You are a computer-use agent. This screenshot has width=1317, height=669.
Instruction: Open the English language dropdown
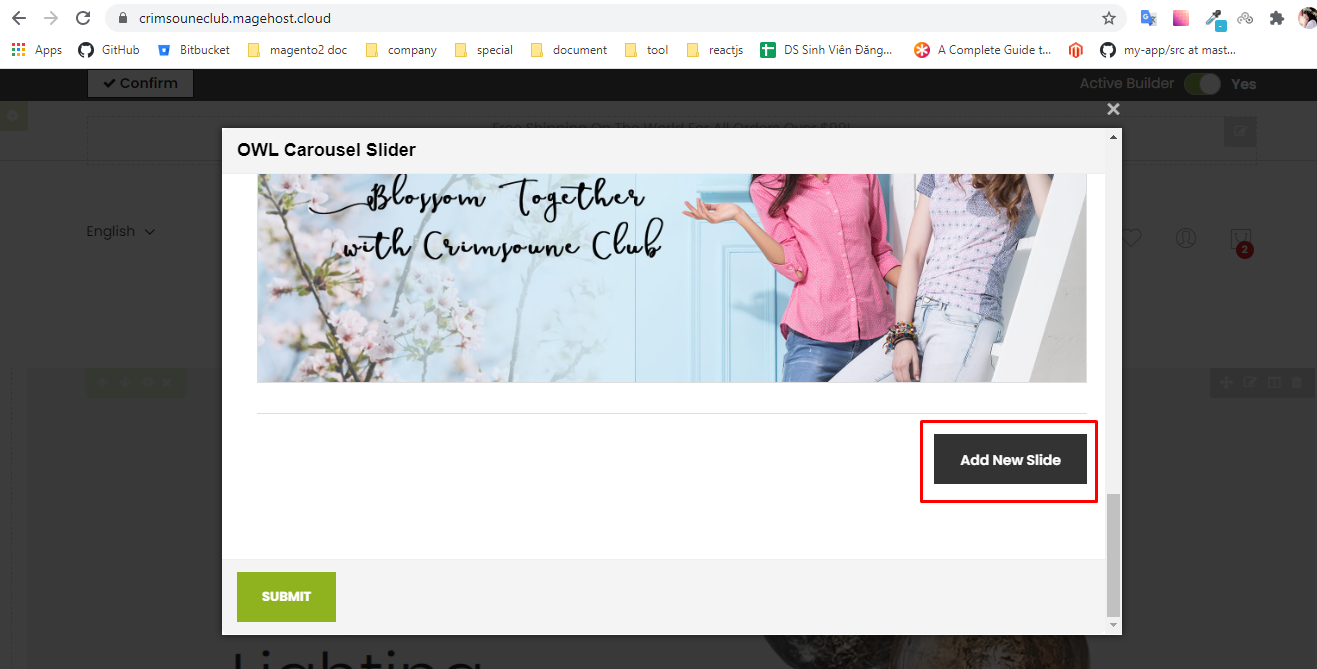121,231
